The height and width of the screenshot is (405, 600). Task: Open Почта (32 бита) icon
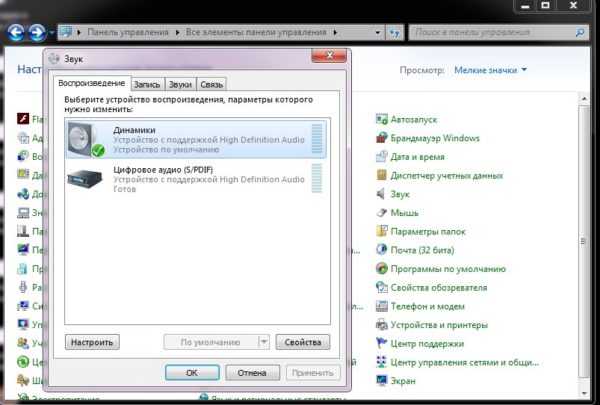tap(382, 250)
